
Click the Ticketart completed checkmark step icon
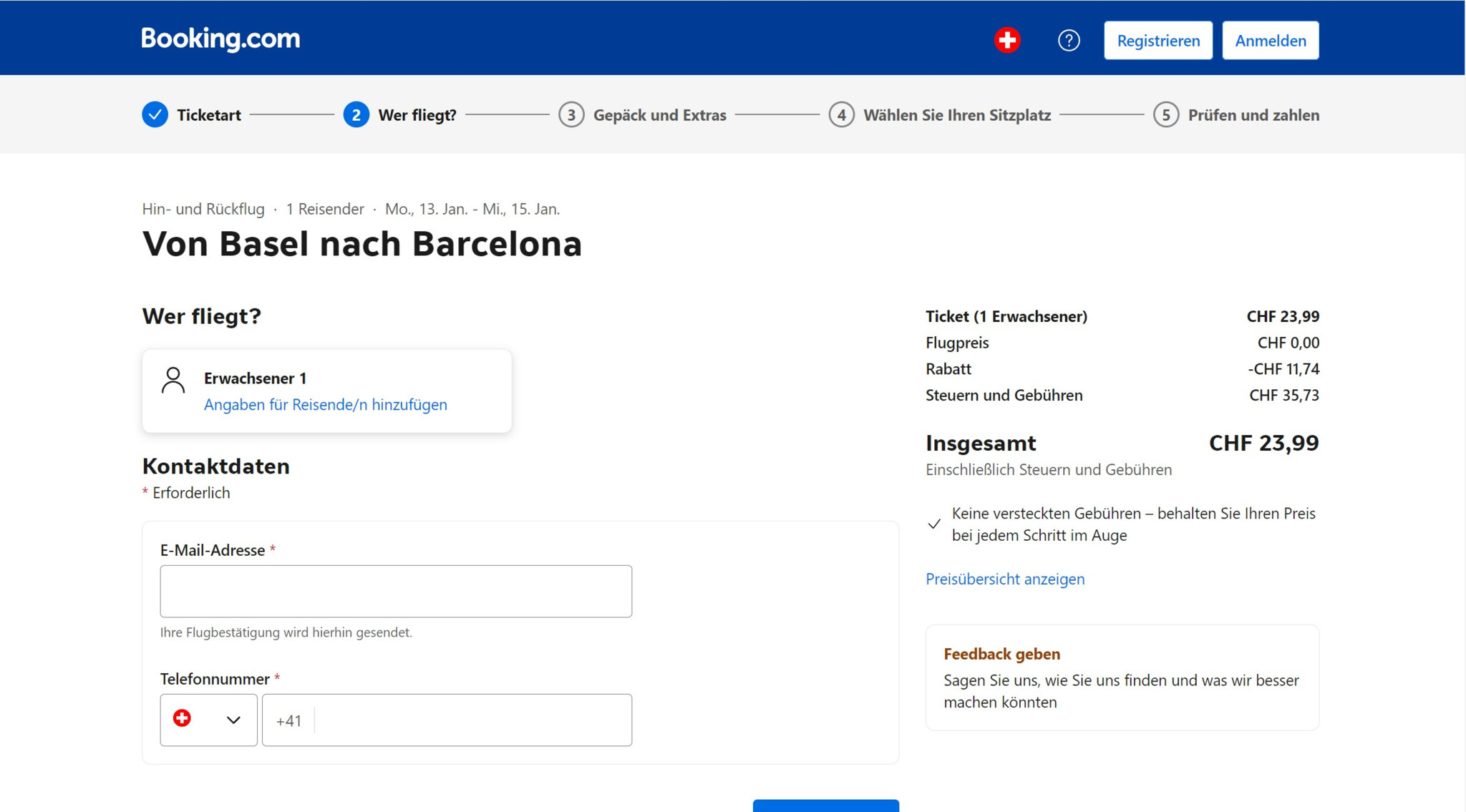pyautogui.click(x=155, y=114)
